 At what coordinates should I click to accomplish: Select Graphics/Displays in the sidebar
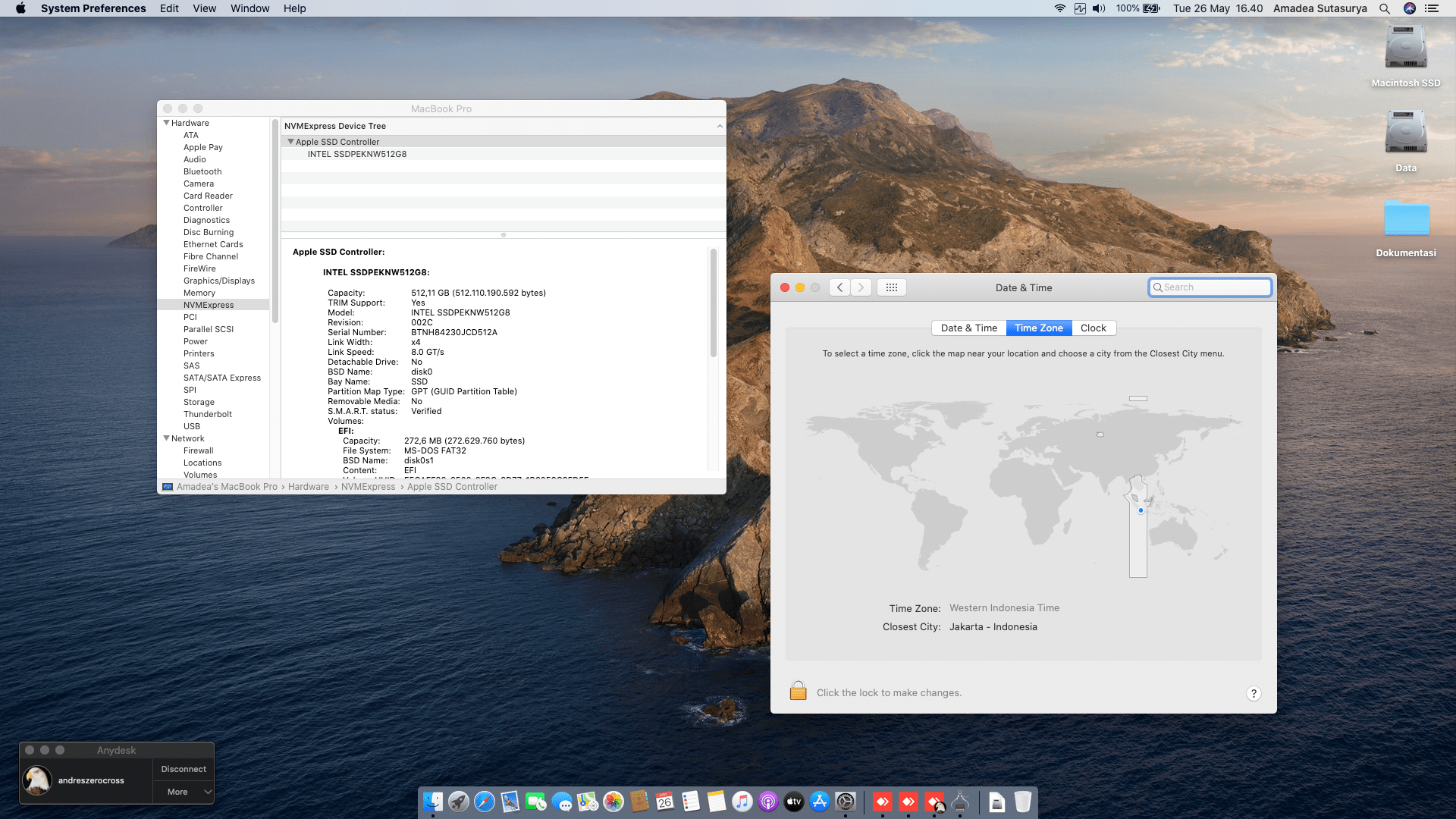point(218,281)
